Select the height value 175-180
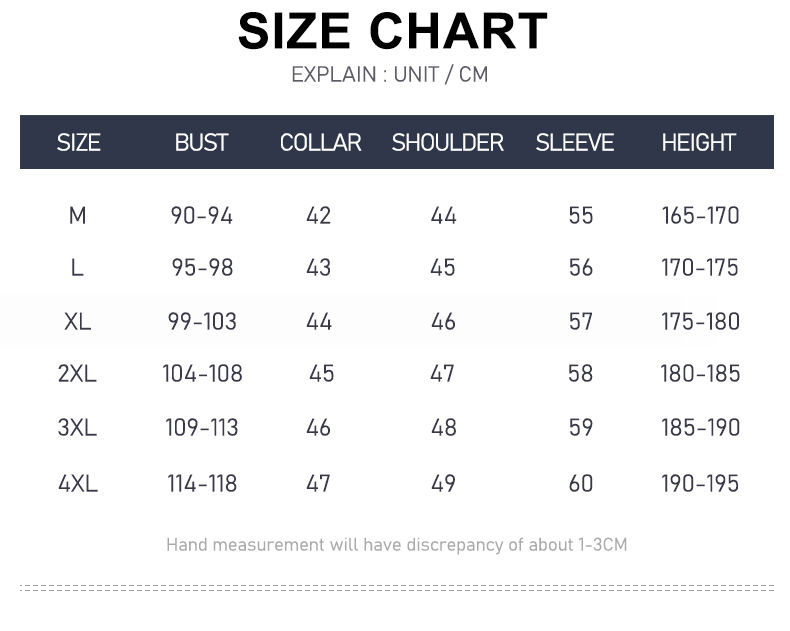 [x=700, y=322]
